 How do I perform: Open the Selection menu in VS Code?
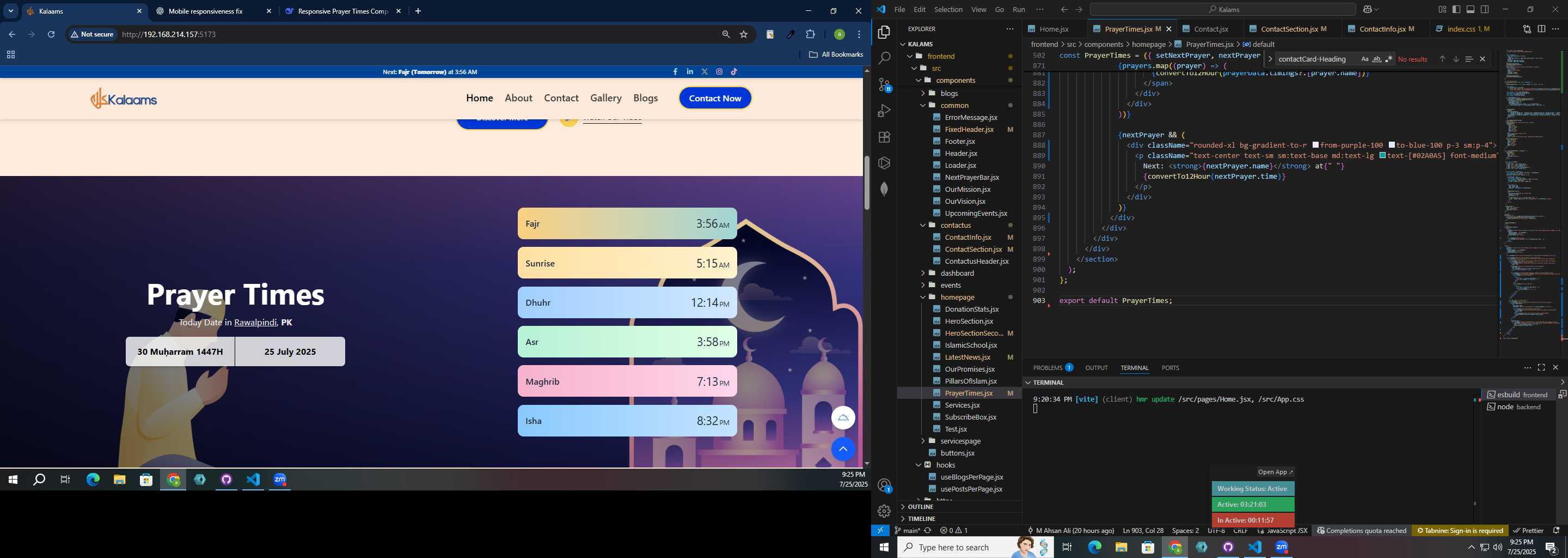[948, 10]
